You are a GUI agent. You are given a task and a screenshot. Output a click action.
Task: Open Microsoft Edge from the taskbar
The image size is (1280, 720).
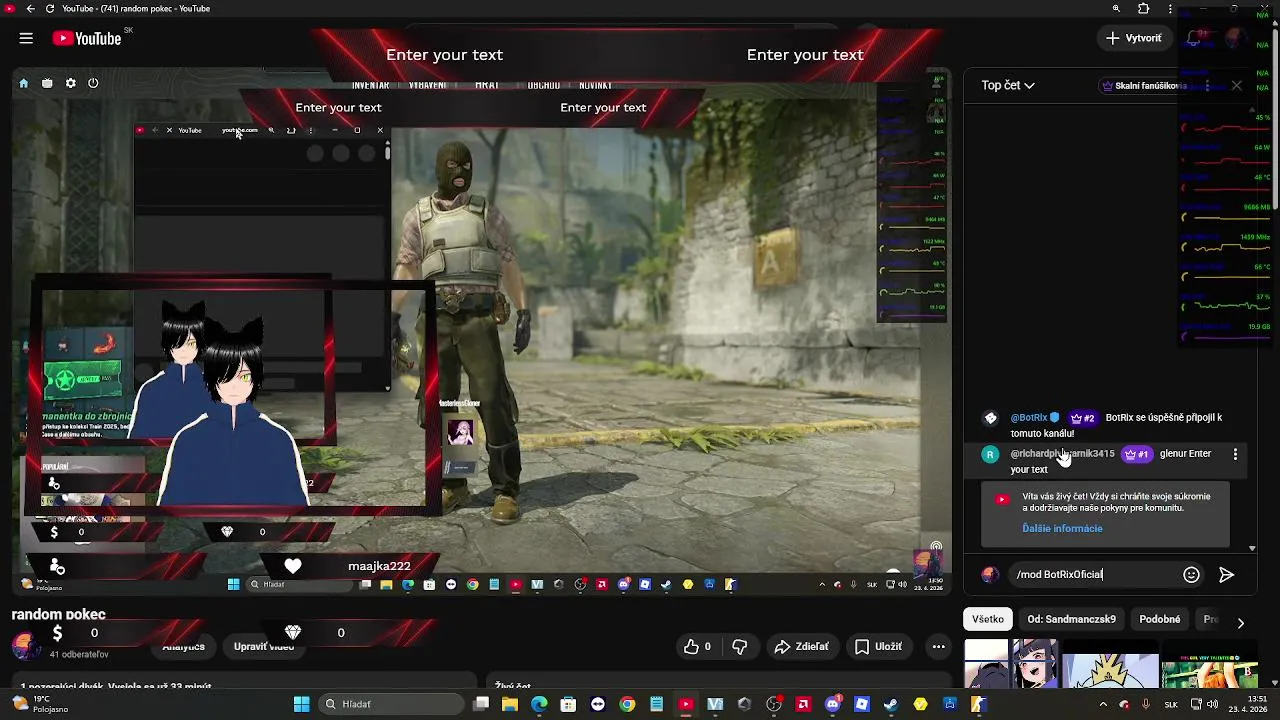coord(539,704)
